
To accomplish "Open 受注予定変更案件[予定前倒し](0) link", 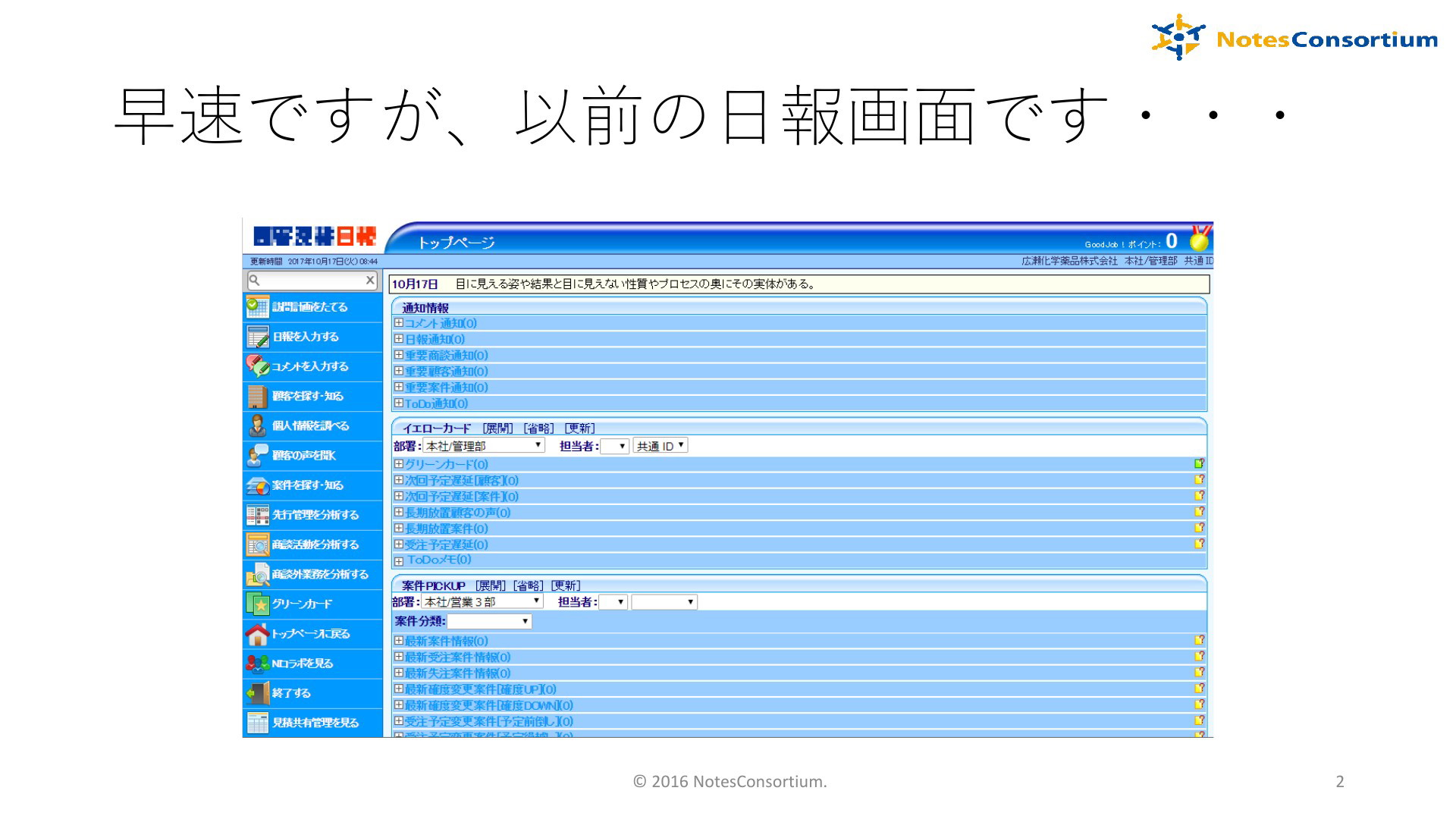I will point(489,721).
